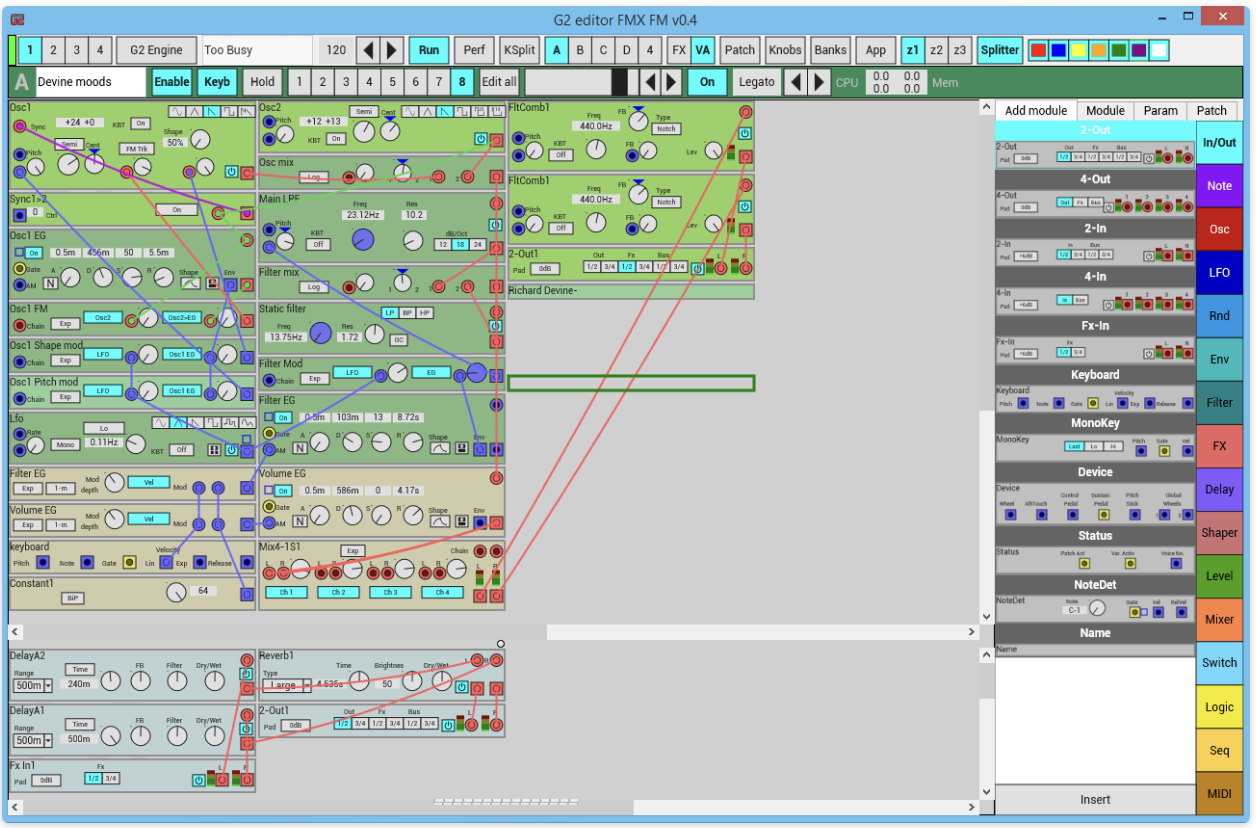Image resolution: width=1256 pixels, height=828 pixels.
Task: Click Osc1 EG 'N' polarity icon
Action: pyautogui.click(x=49, y=284)
